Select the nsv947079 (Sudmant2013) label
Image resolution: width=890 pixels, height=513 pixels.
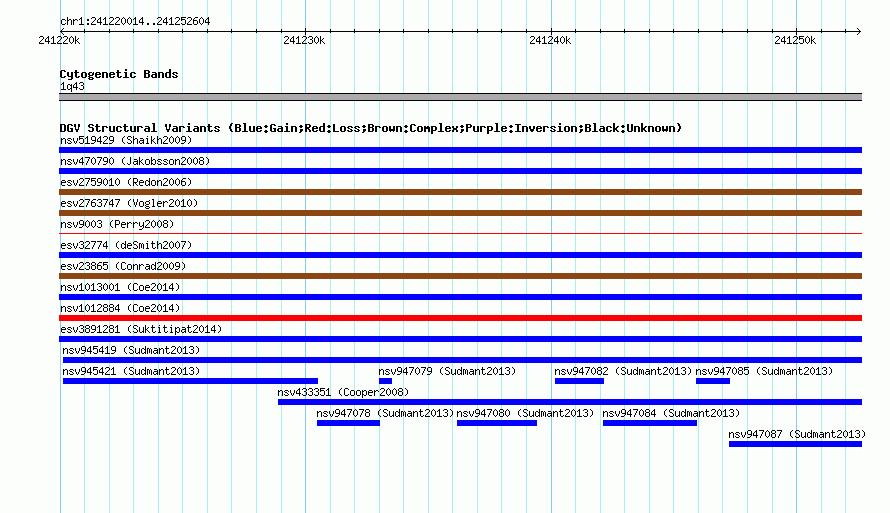click(447, 371)
